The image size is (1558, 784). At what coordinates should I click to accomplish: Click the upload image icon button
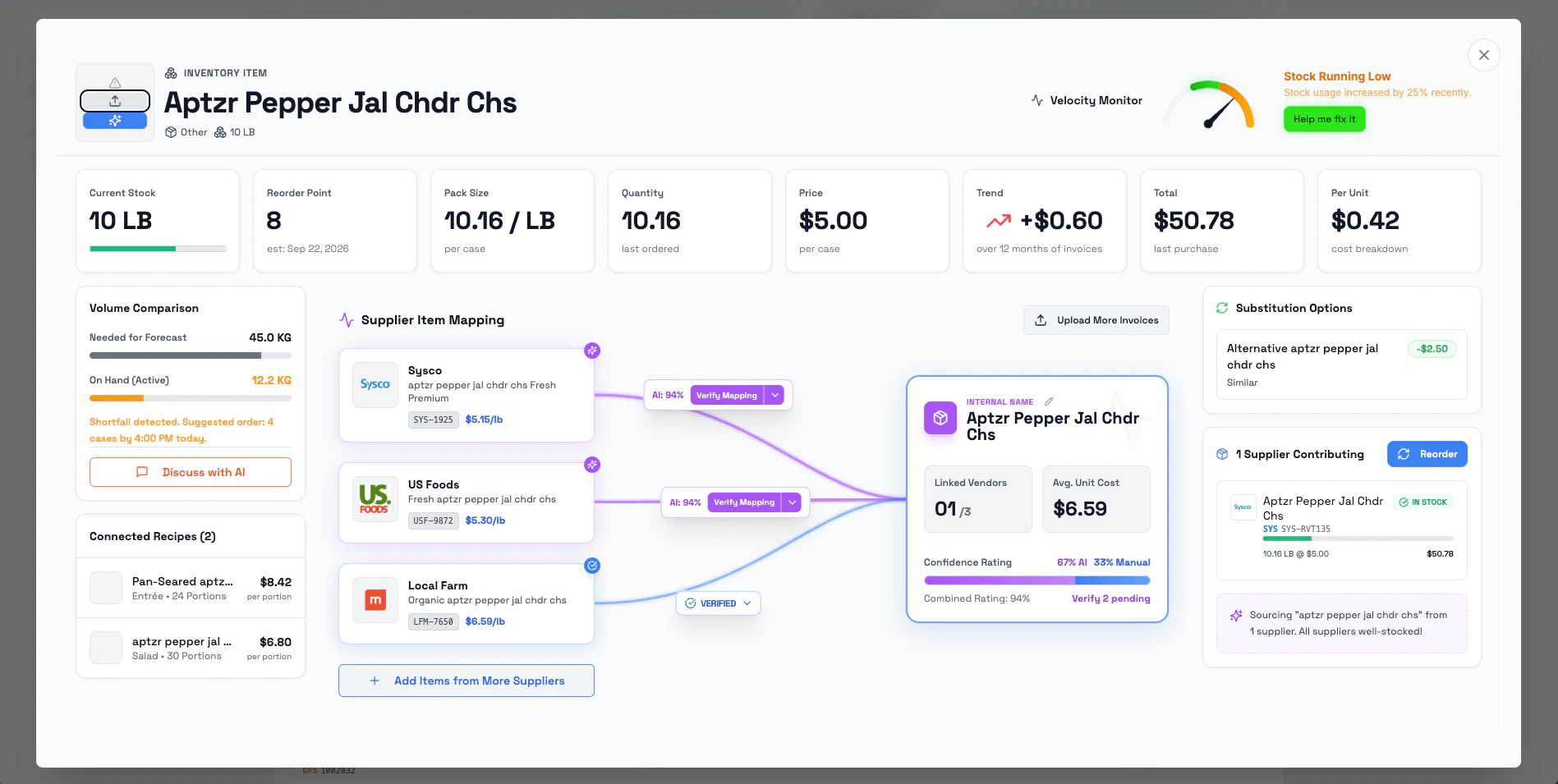[x=115, y=101]
